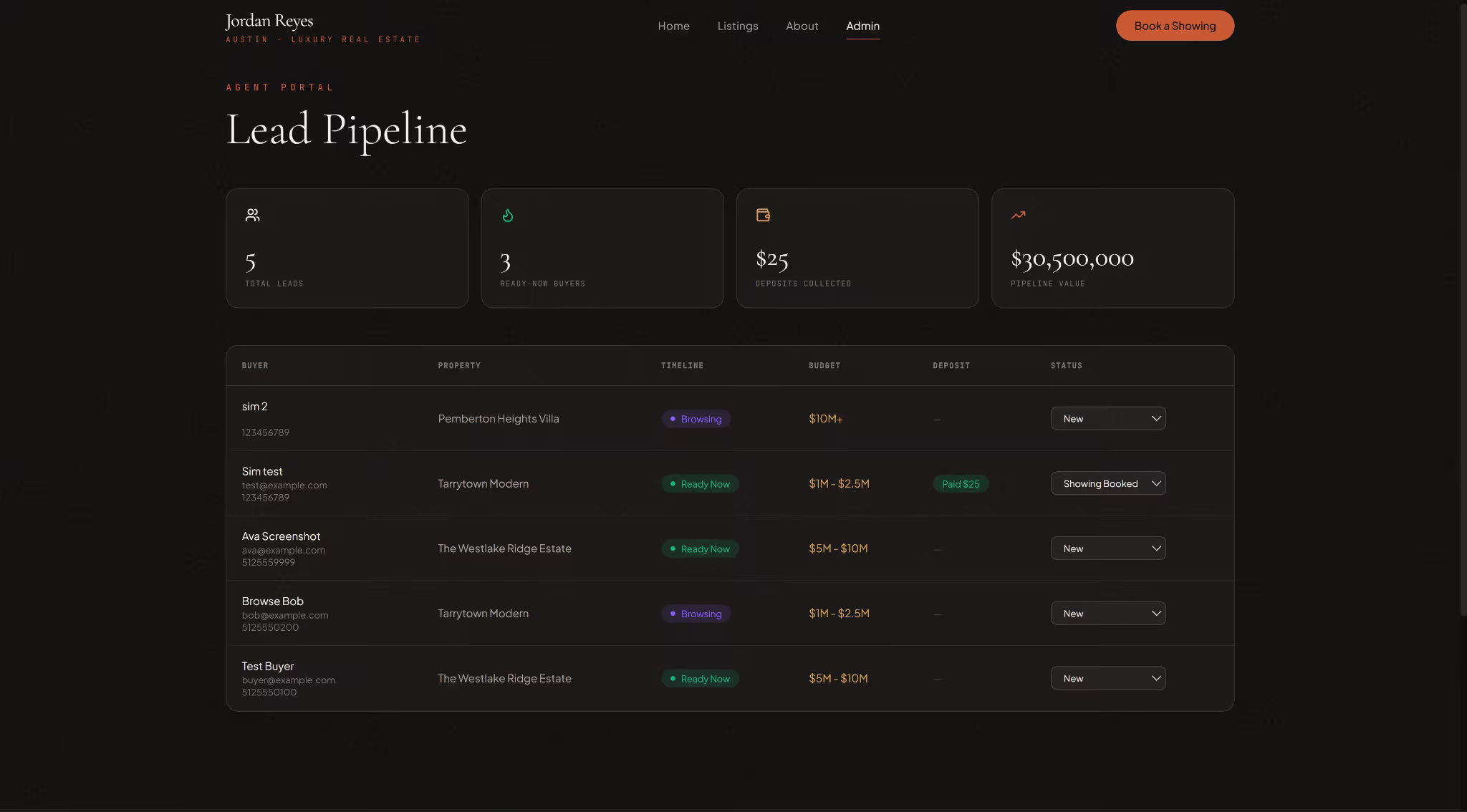Screen dimensions: 1467x812
Task: Click the $10M+ budget value
Action: pyautogui.click(x=825, y=419)
